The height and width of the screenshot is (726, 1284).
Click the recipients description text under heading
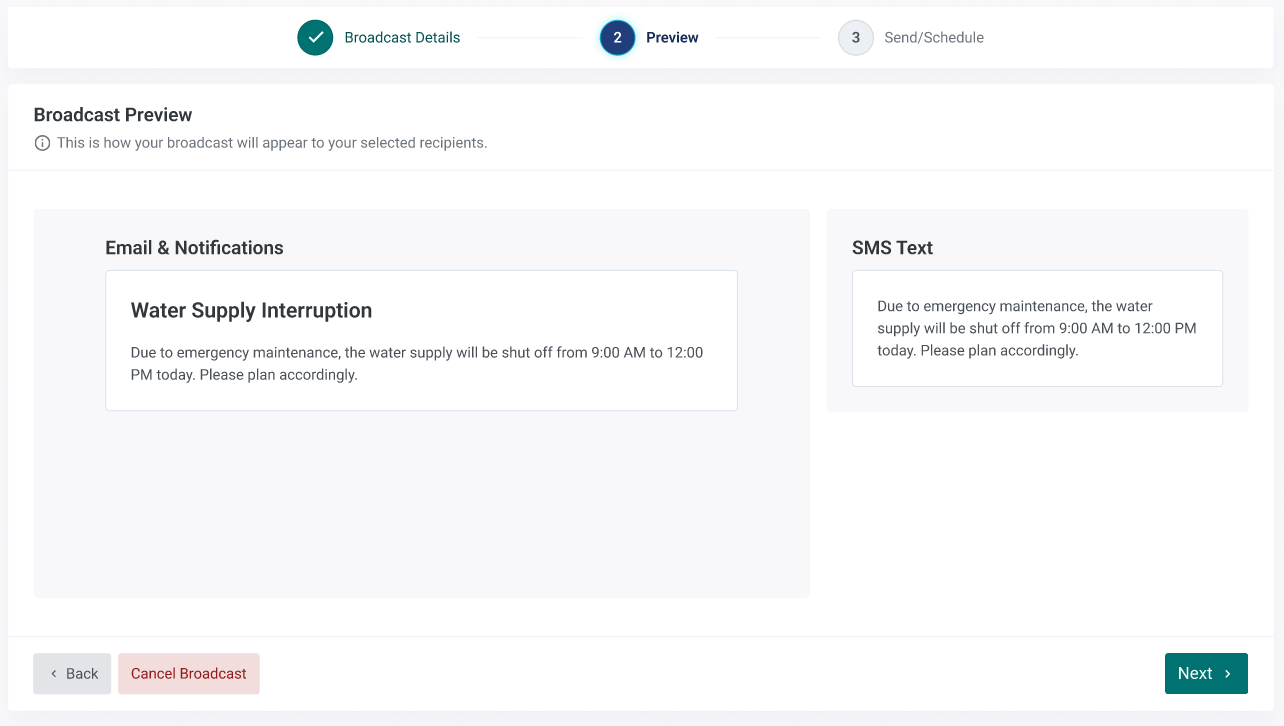(x=272, y=143)
